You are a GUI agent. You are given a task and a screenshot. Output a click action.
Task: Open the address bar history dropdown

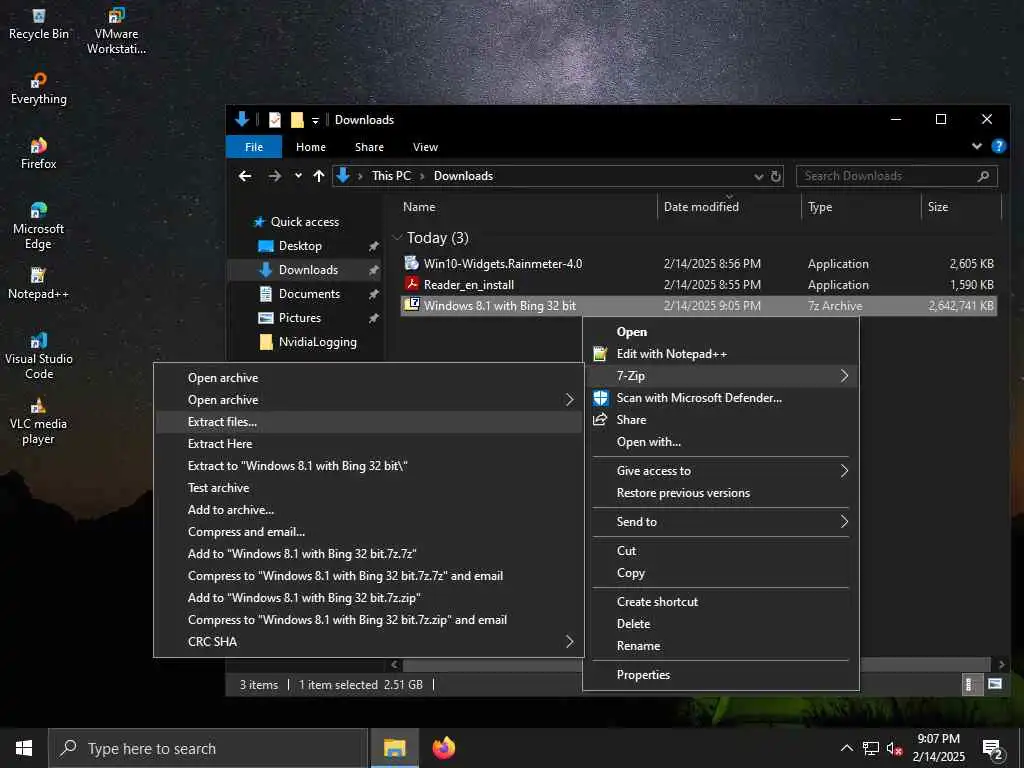[758, 176]
